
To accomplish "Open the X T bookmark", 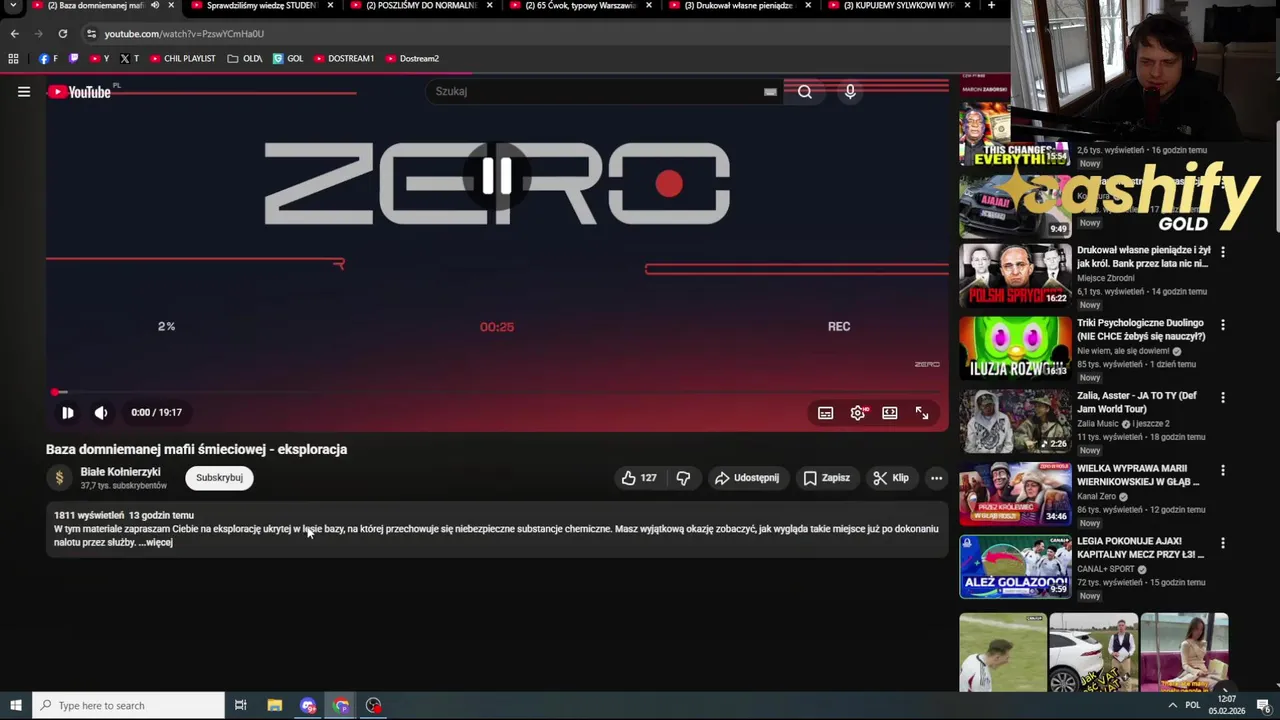I will pos(130,59).
